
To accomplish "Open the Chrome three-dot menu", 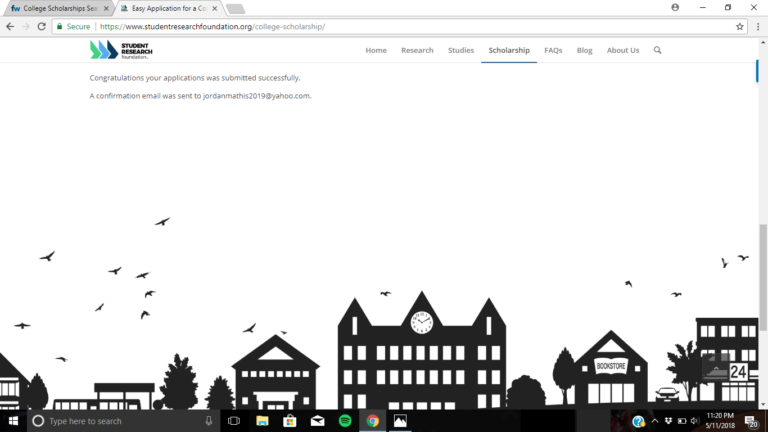I will [759, 27].
